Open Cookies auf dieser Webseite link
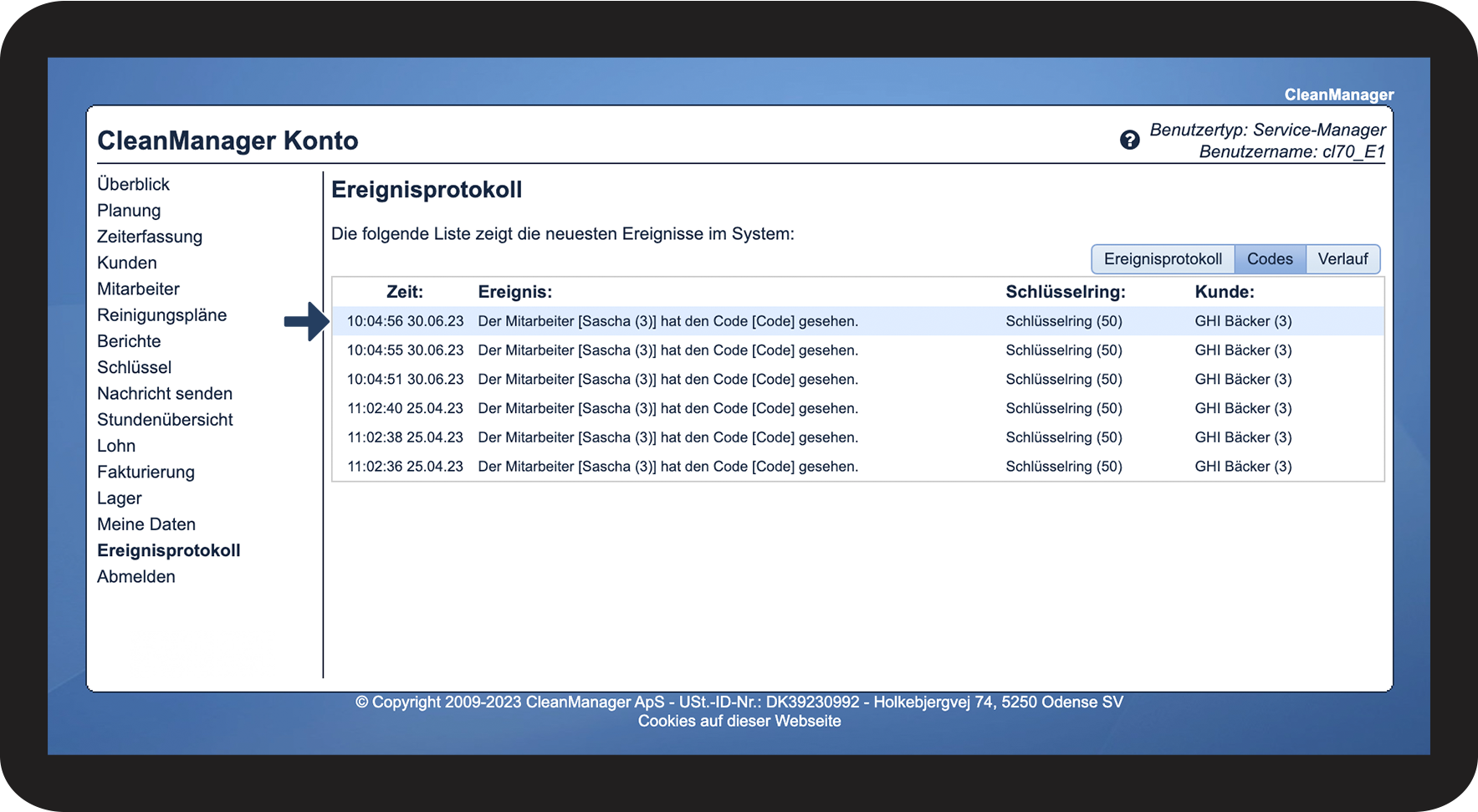 (x=739, y=721)
